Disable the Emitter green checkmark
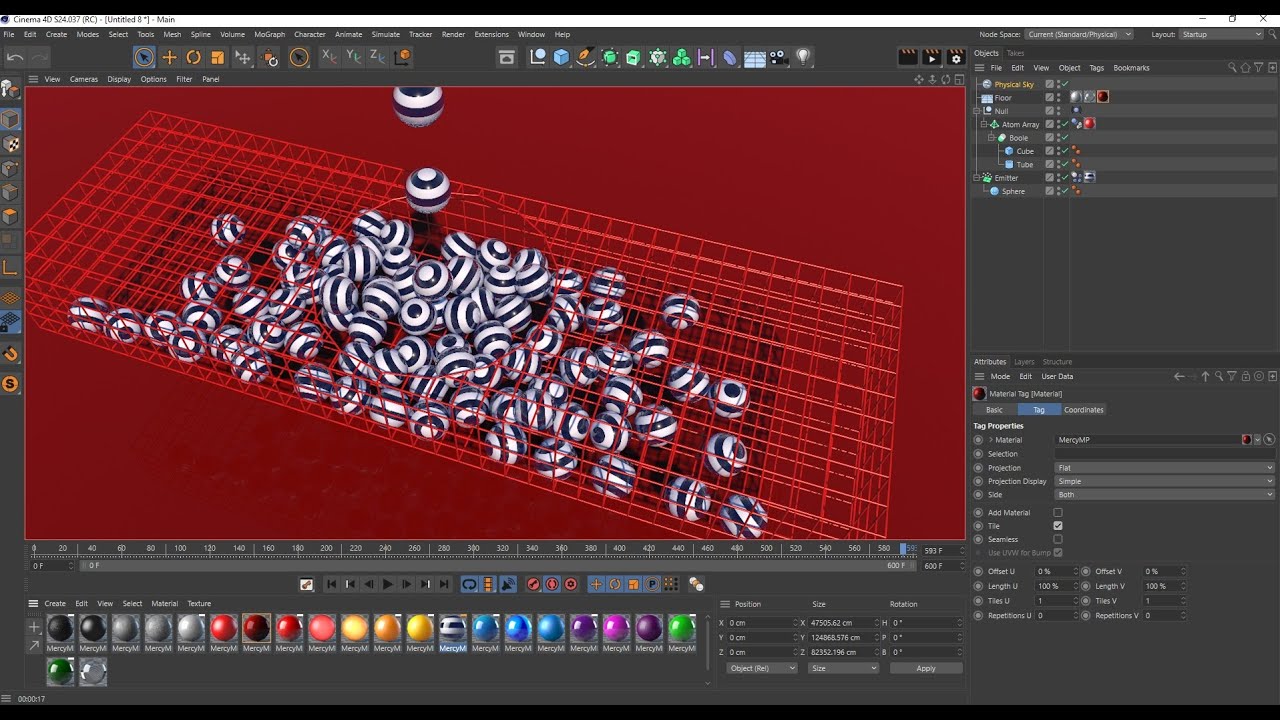Image resolution: width=1280 pixels, height=720 pixels. [x=1064, y=178]
